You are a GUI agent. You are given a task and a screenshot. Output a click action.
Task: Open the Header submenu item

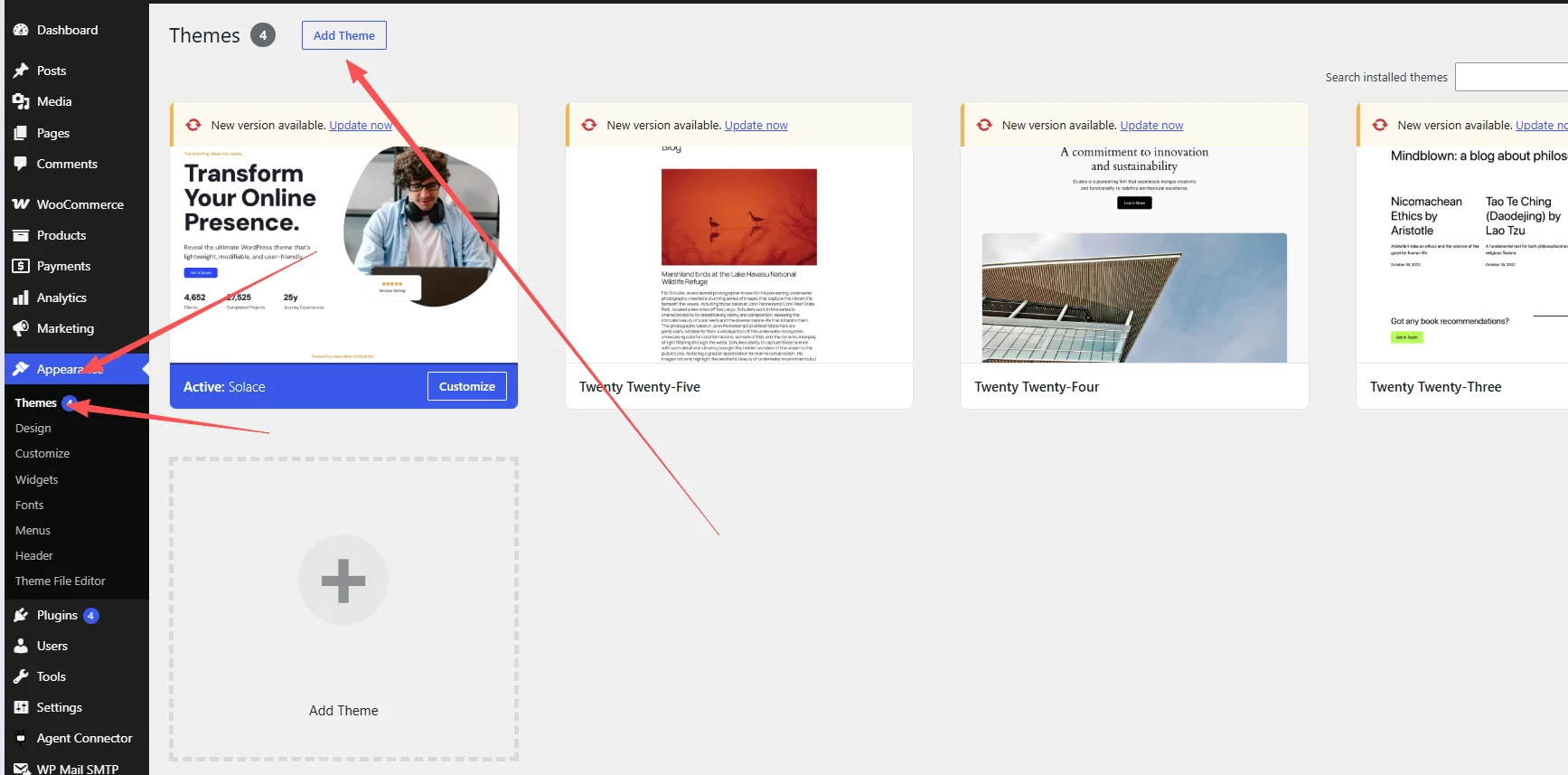[34, 555]
